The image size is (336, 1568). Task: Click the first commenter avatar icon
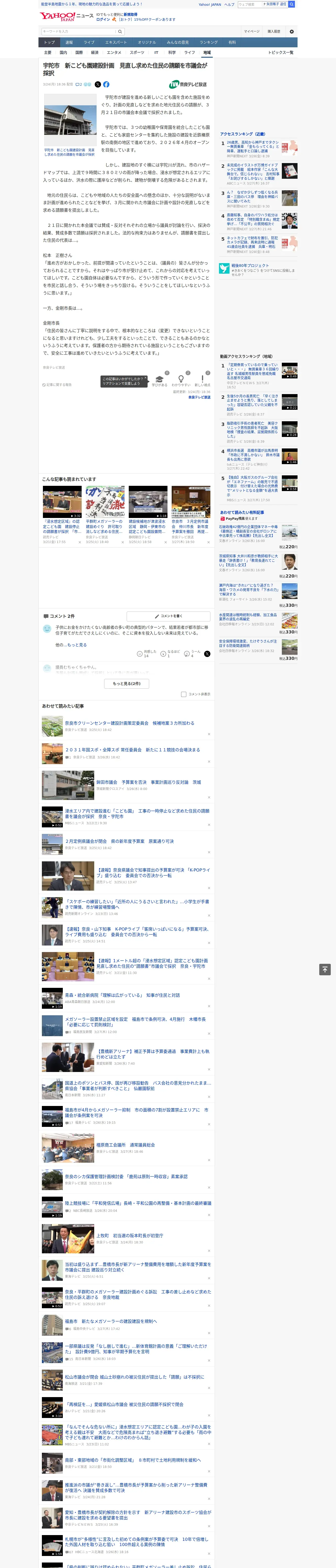tap(47, 629)
